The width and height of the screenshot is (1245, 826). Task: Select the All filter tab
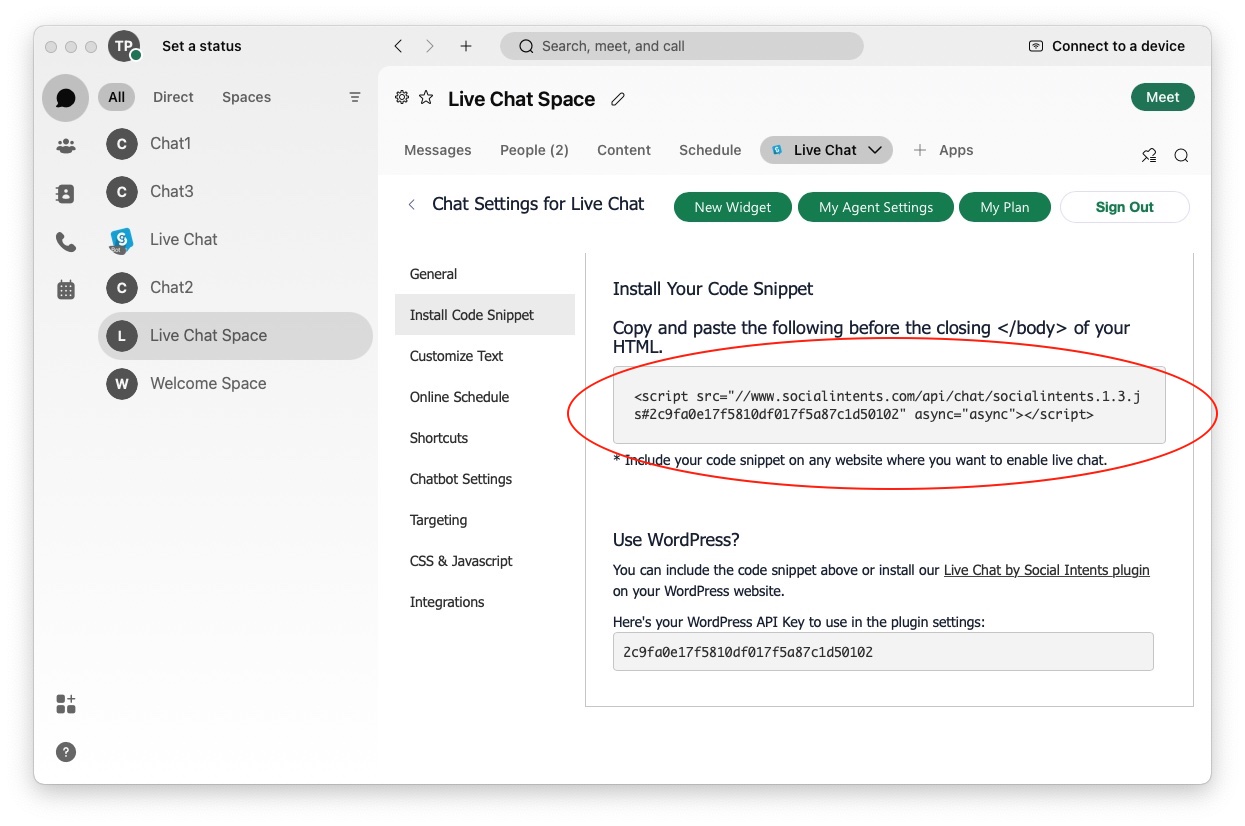click(x=117, y=97)
